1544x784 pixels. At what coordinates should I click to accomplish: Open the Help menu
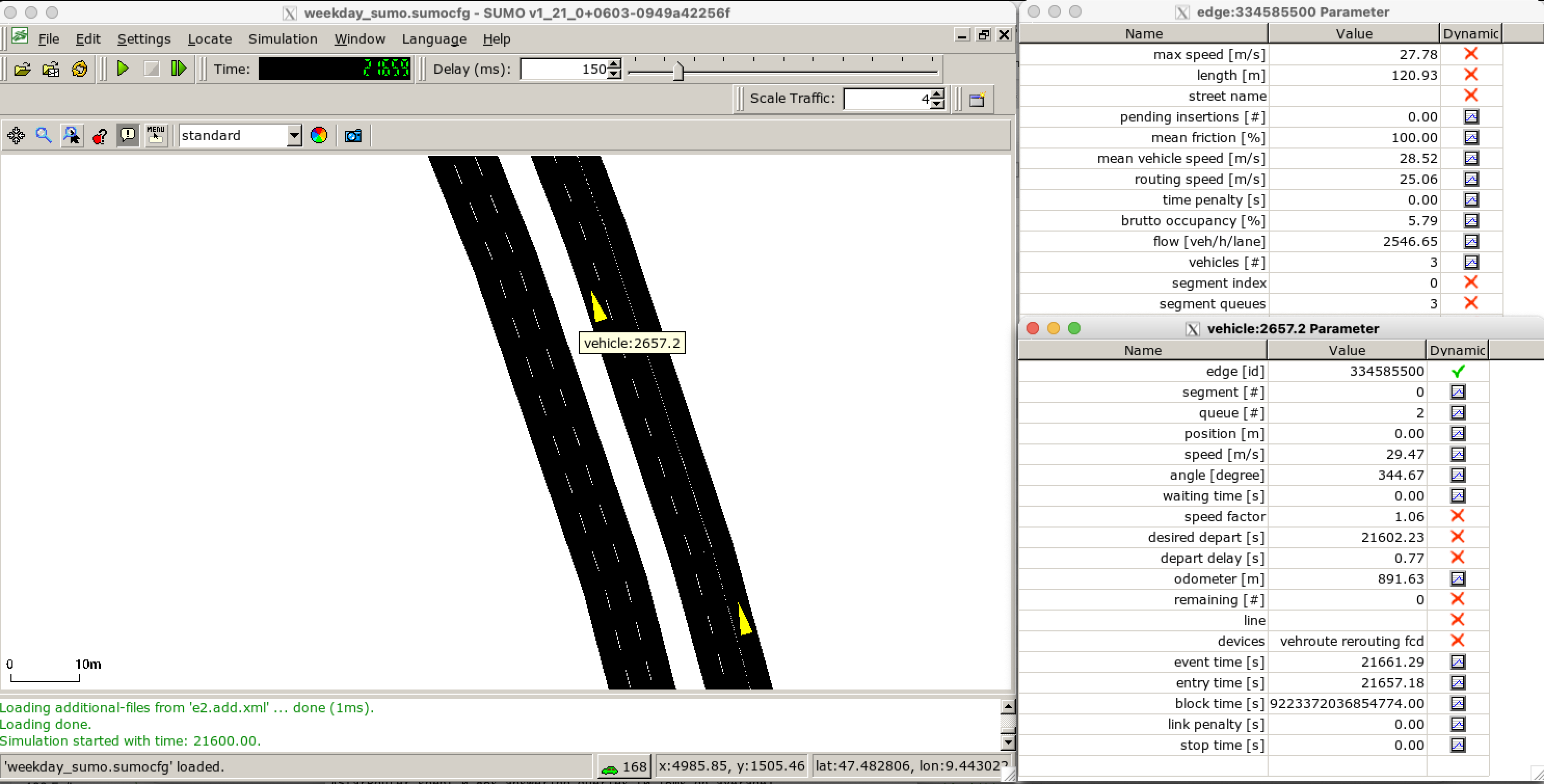[497, 39]
